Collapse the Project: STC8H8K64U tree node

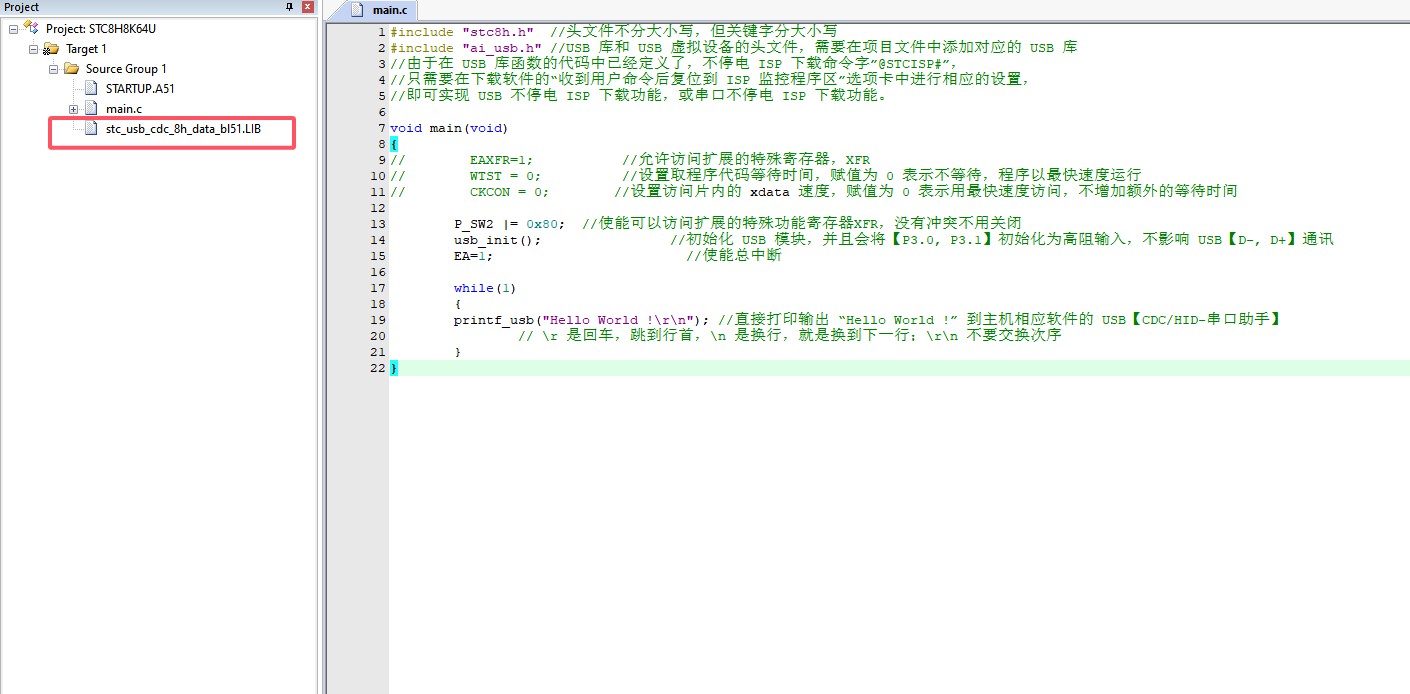pos(13,29)
